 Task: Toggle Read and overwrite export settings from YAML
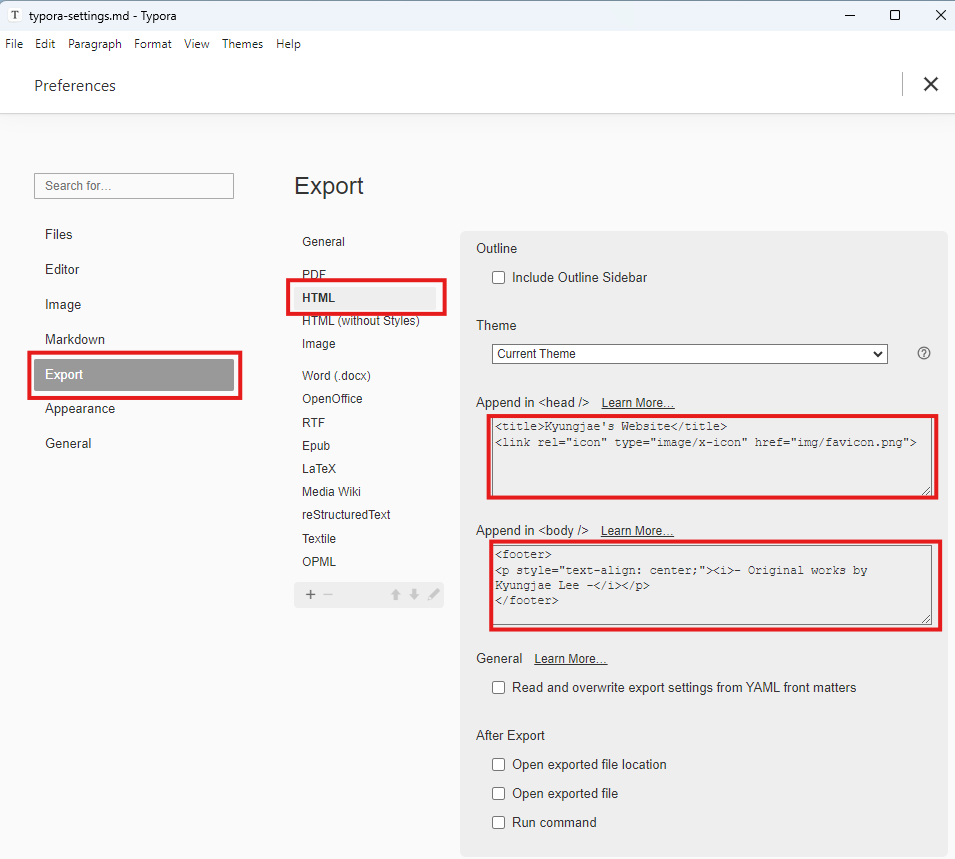(498, 688)
